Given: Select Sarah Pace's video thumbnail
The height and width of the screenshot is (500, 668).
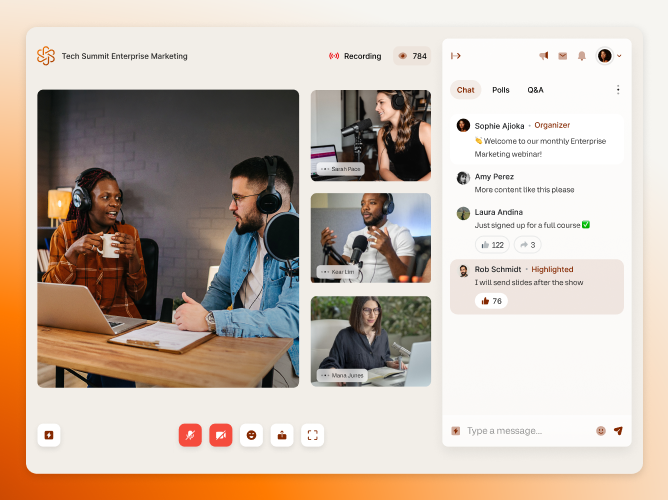Looking at the screenshot, I should (x=371, y=135).
